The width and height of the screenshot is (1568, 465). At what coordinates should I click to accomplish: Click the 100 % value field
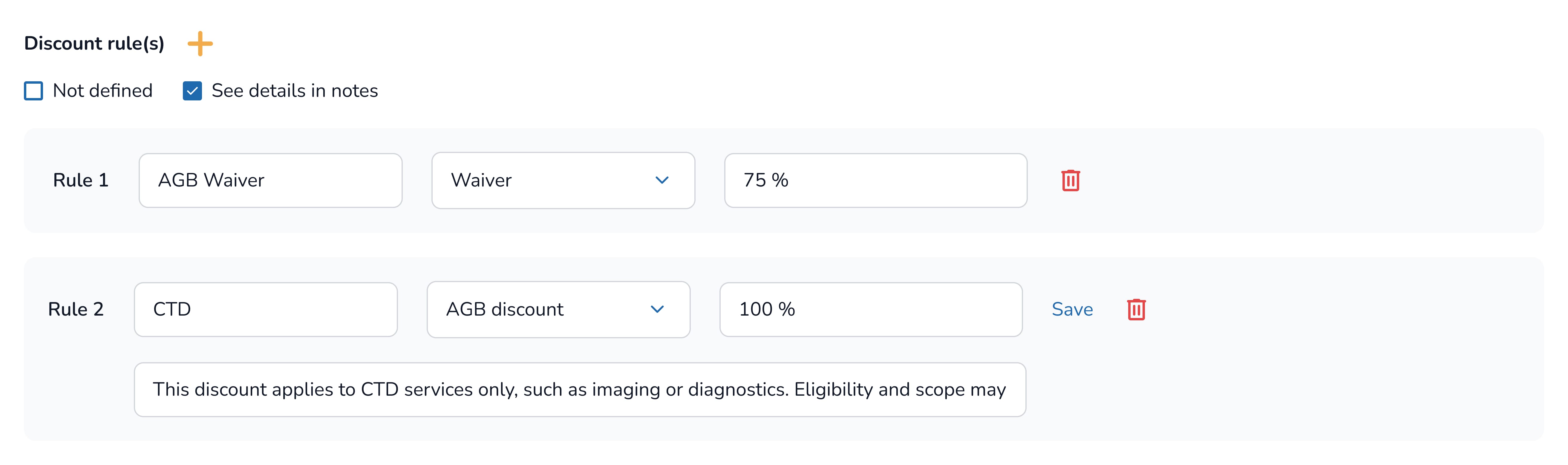[870, 310]
